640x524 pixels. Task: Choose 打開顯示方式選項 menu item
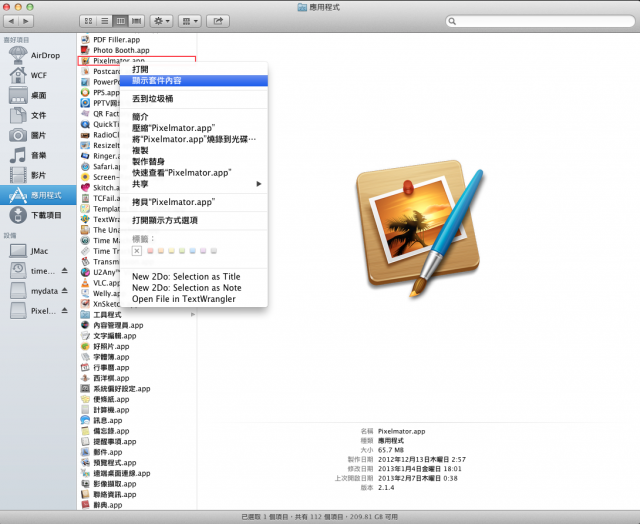click(194, 220)
